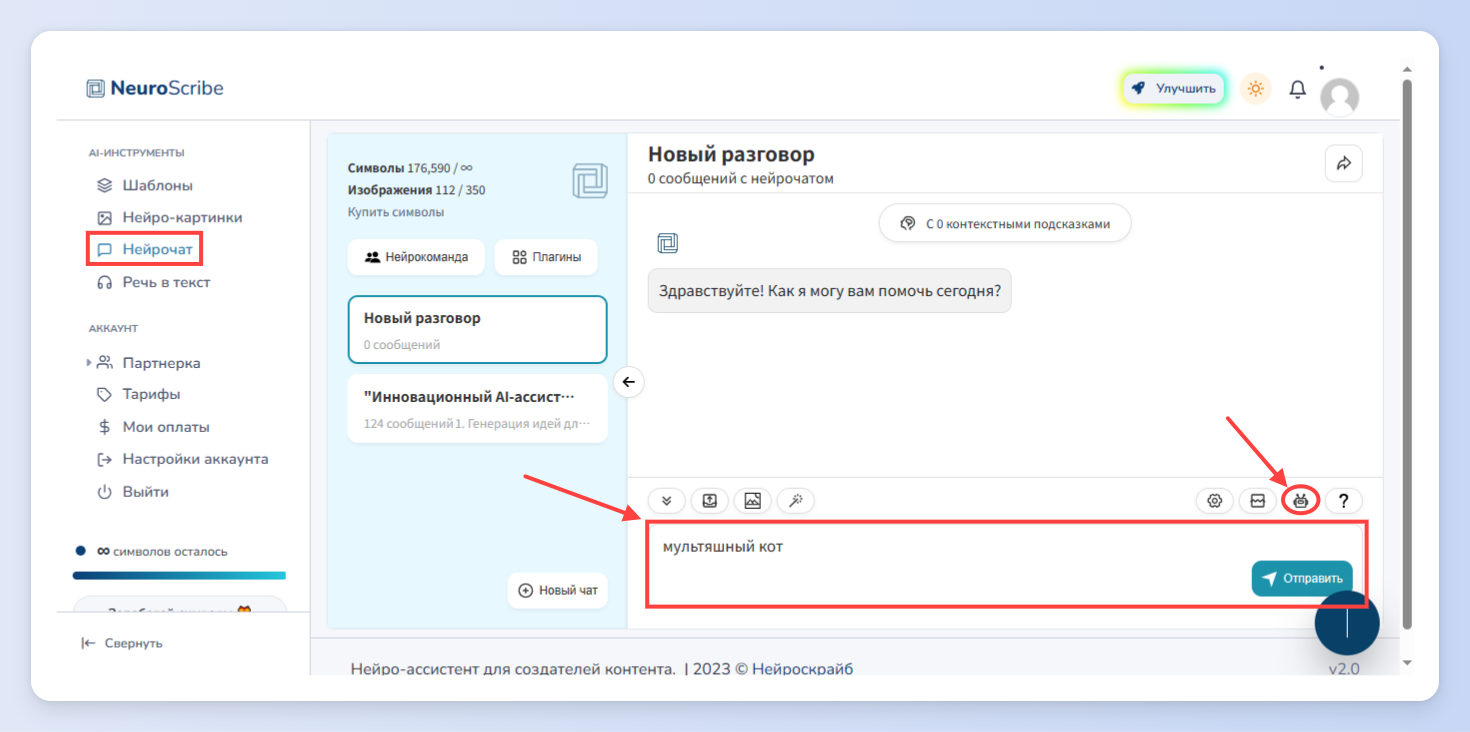Send the message with Отправить
The height and width of the screenshot is (732, 1470).
tap(1302, 578)
